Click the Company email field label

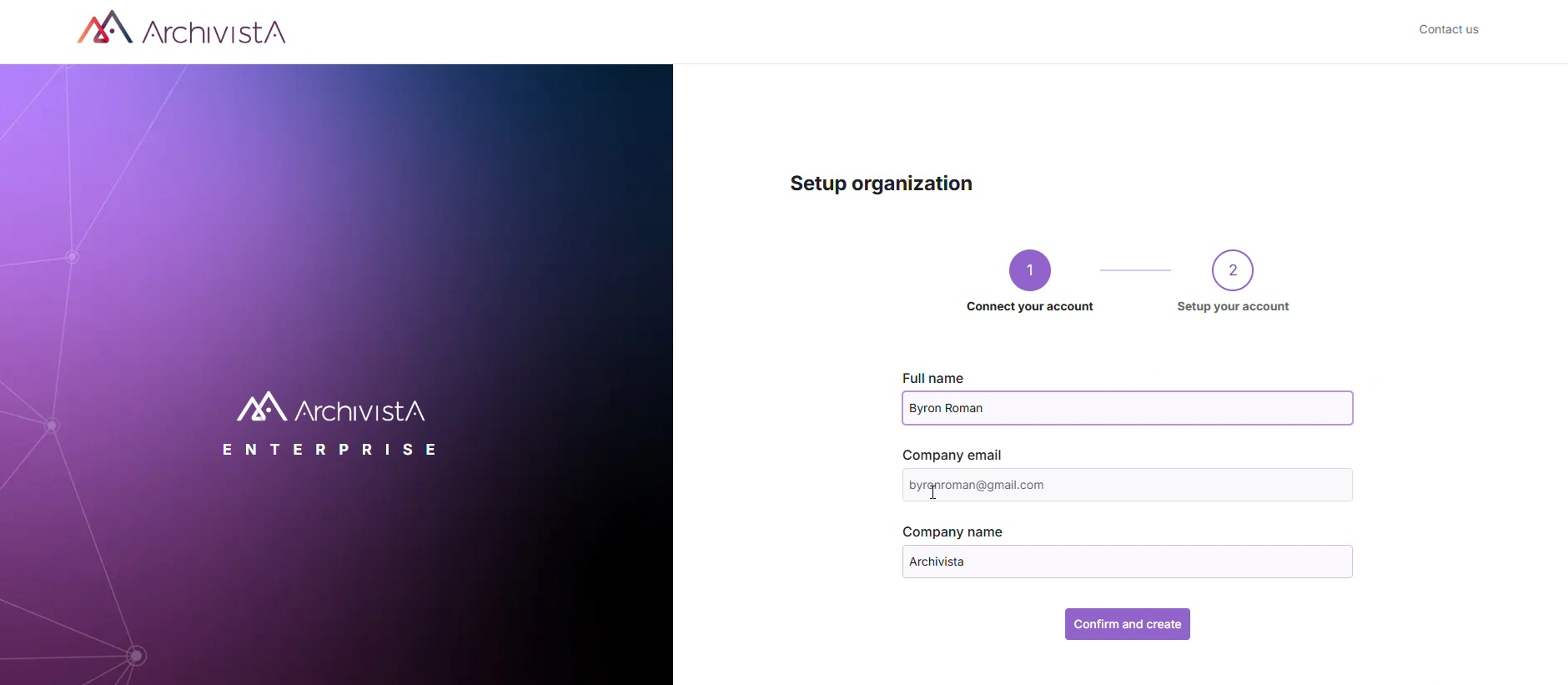[x=951, y=456]
